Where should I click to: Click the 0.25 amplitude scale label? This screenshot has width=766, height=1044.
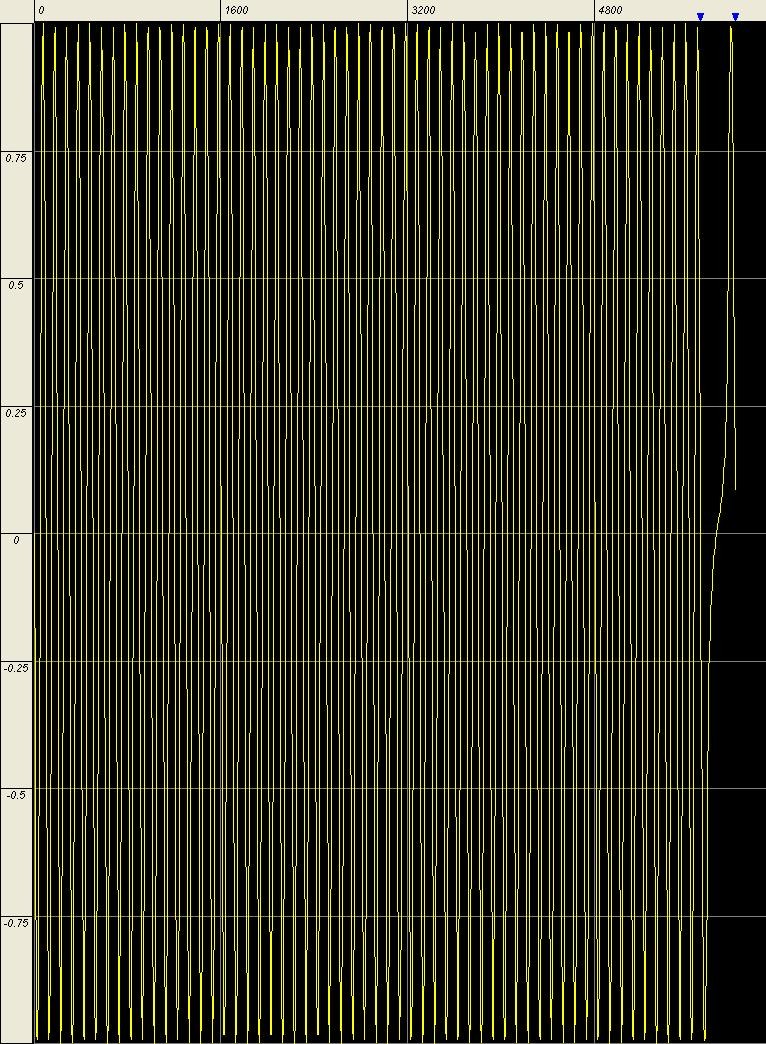[x=16, y=413]
